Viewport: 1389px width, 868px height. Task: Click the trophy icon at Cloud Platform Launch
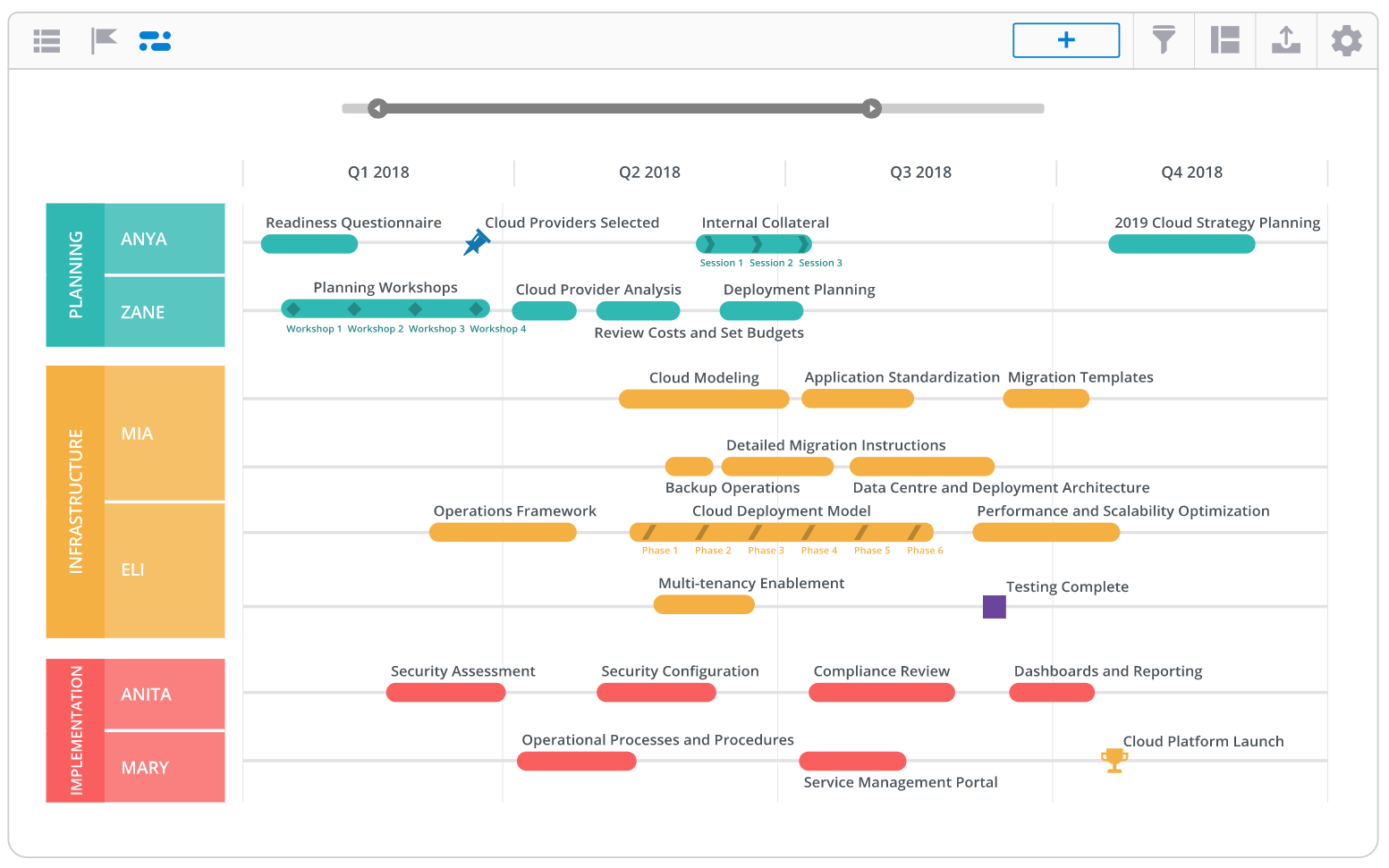pyautogui.click(x=1114, y=759)
